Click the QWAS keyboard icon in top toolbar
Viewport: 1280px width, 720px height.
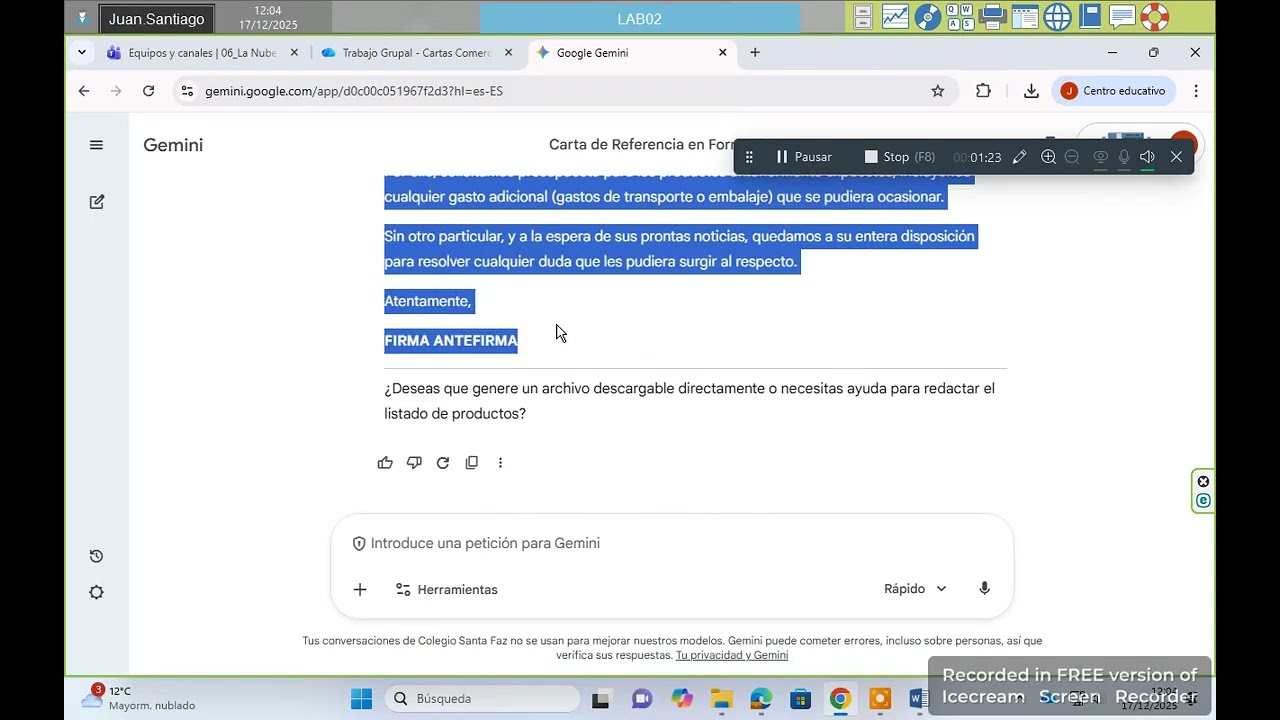click(960, 17)
